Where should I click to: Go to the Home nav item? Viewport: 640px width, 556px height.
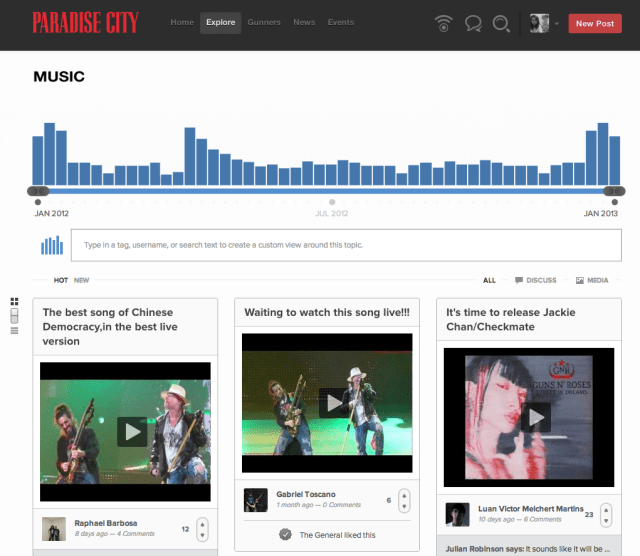[x=182, y=22]
